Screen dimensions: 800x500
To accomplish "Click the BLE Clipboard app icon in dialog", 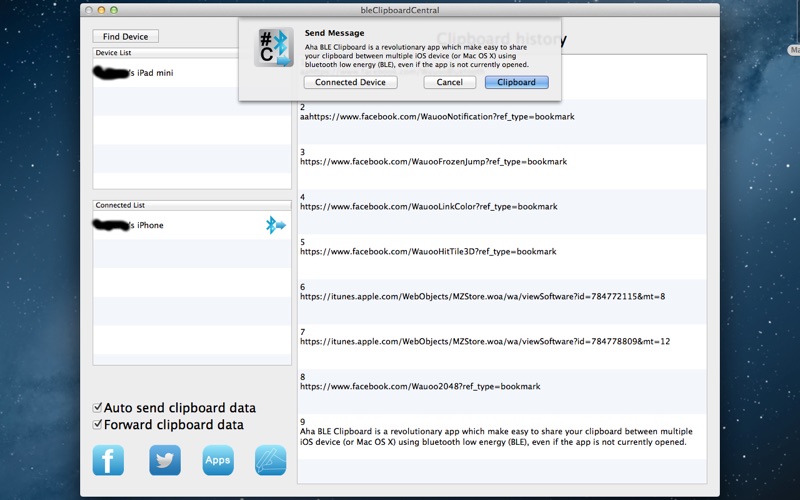I will pos(274,47).
